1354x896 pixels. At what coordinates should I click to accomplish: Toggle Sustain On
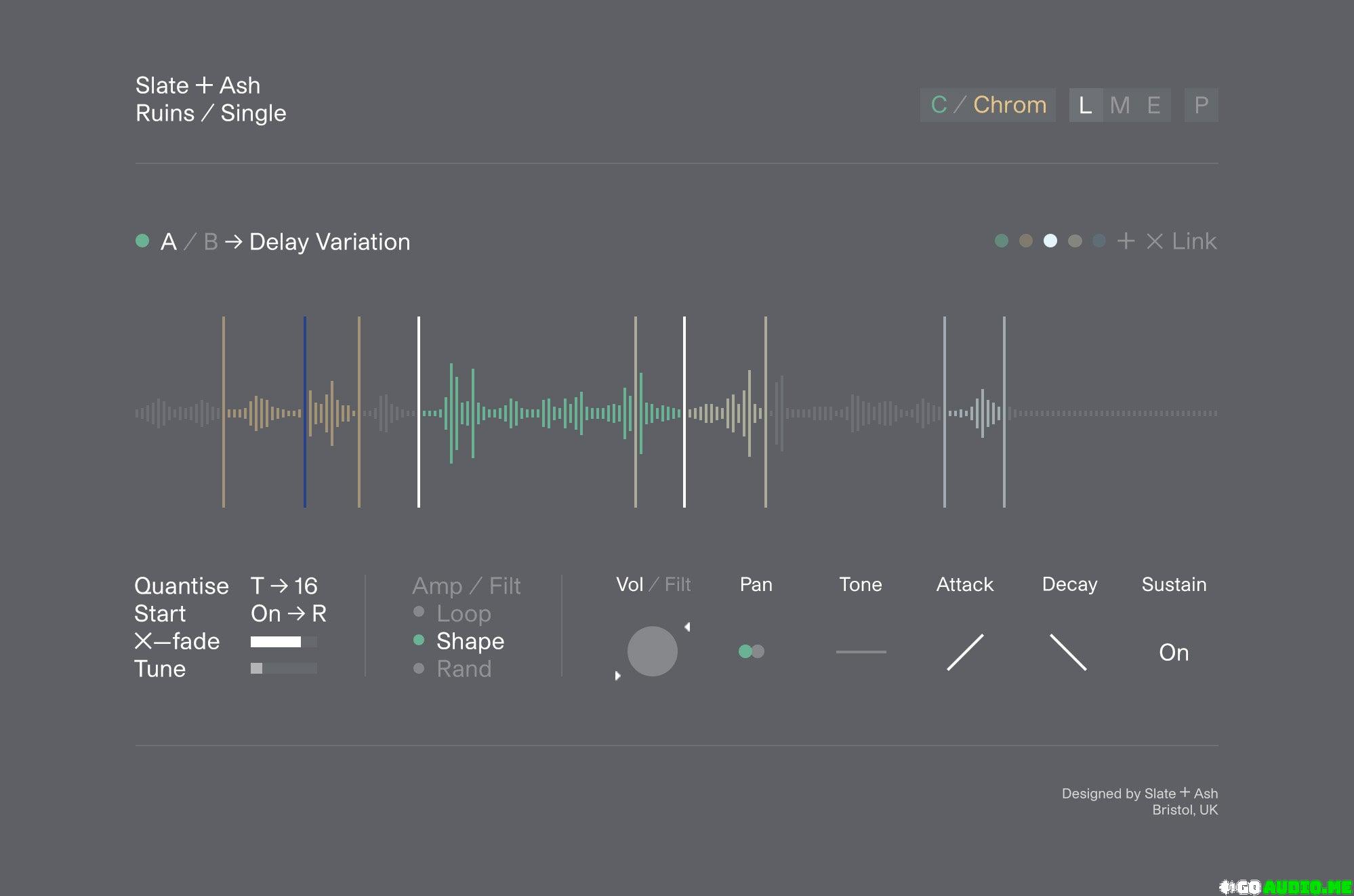(1174, 652)
